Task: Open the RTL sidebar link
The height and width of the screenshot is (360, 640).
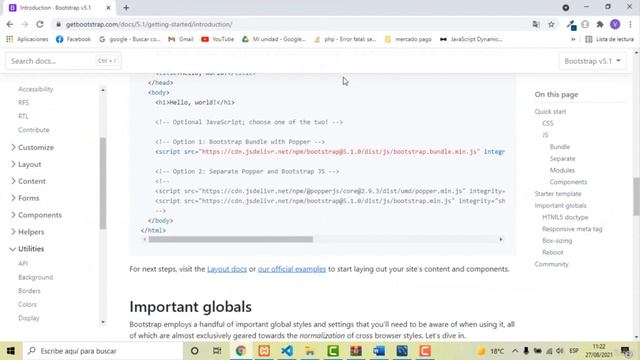Action: 23,116
